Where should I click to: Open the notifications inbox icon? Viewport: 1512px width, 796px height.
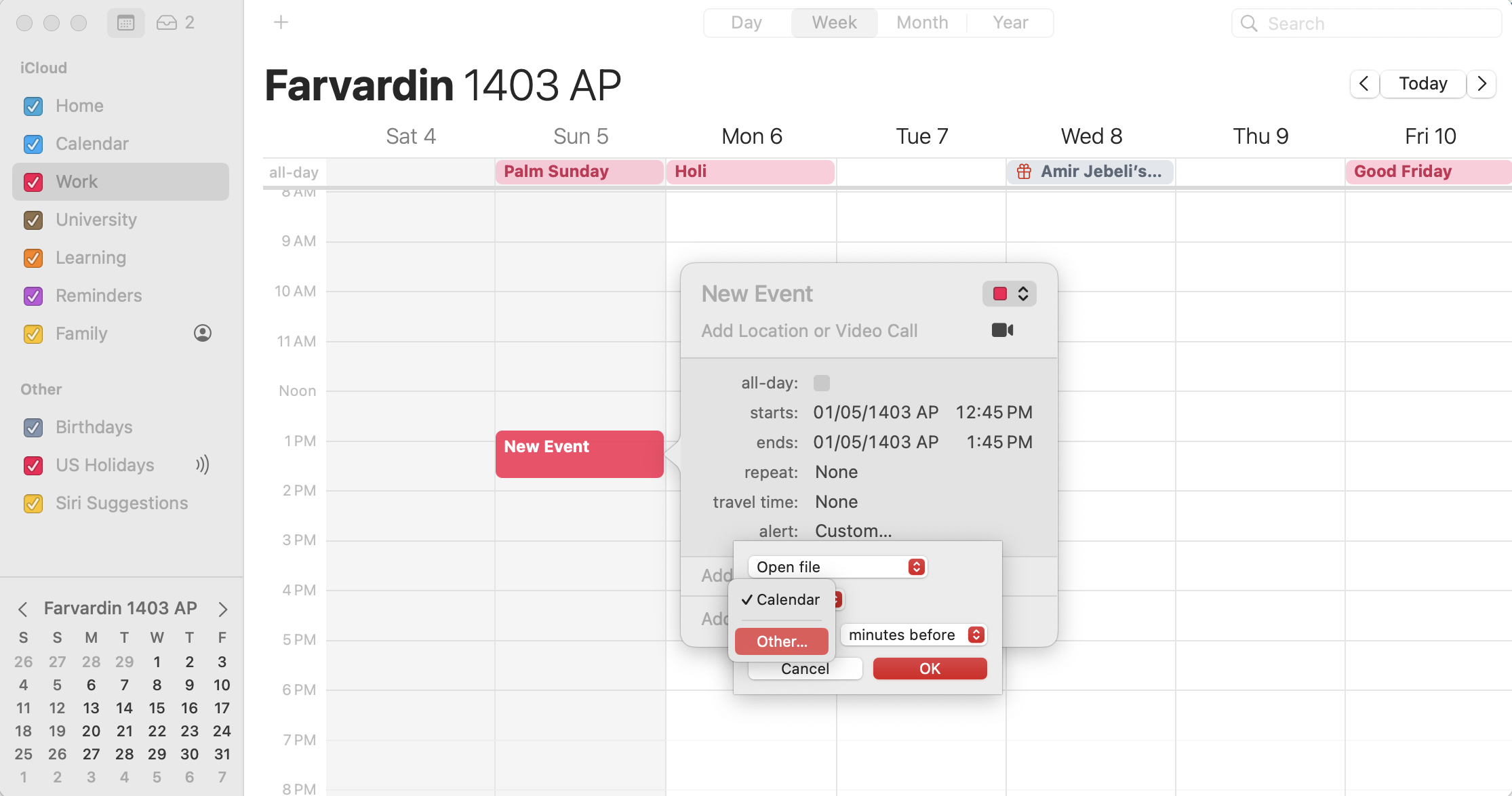point(175,23)
